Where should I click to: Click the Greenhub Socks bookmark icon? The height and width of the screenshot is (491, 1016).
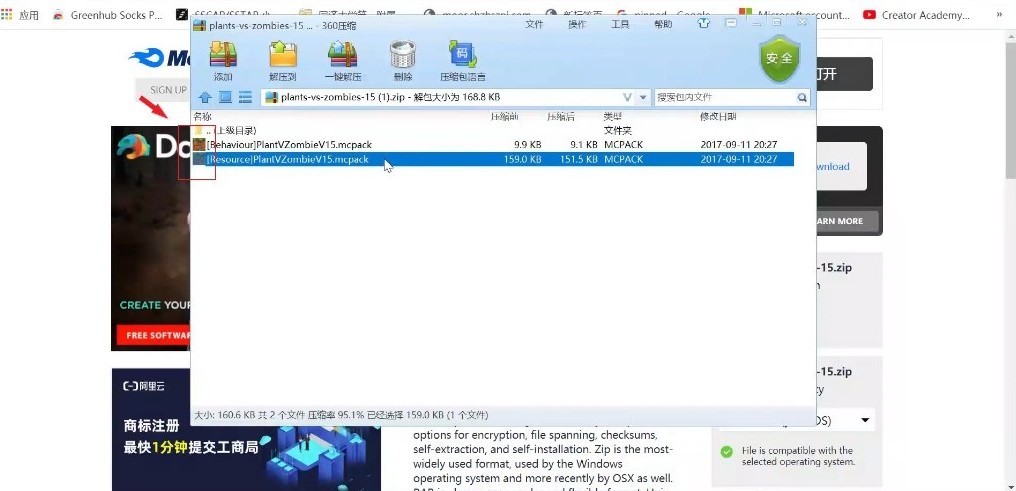58,14
